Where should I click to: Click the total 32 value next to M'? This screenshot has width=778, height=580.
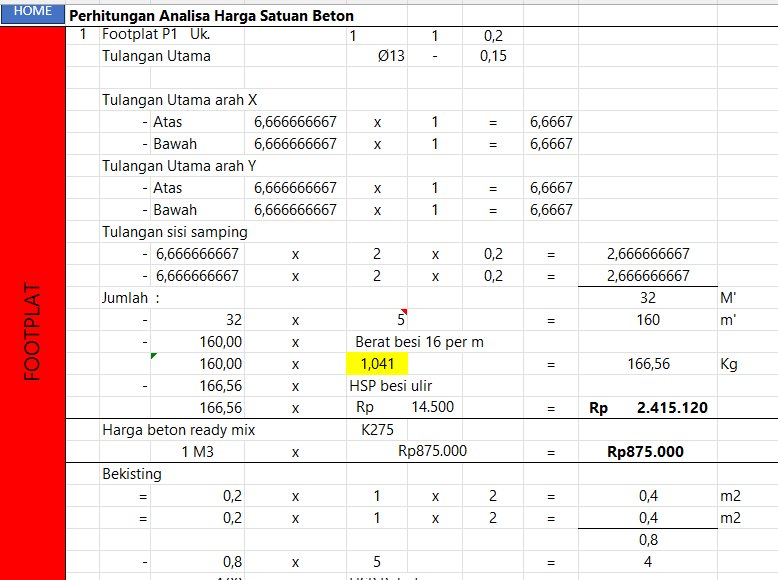pos(648,298)
